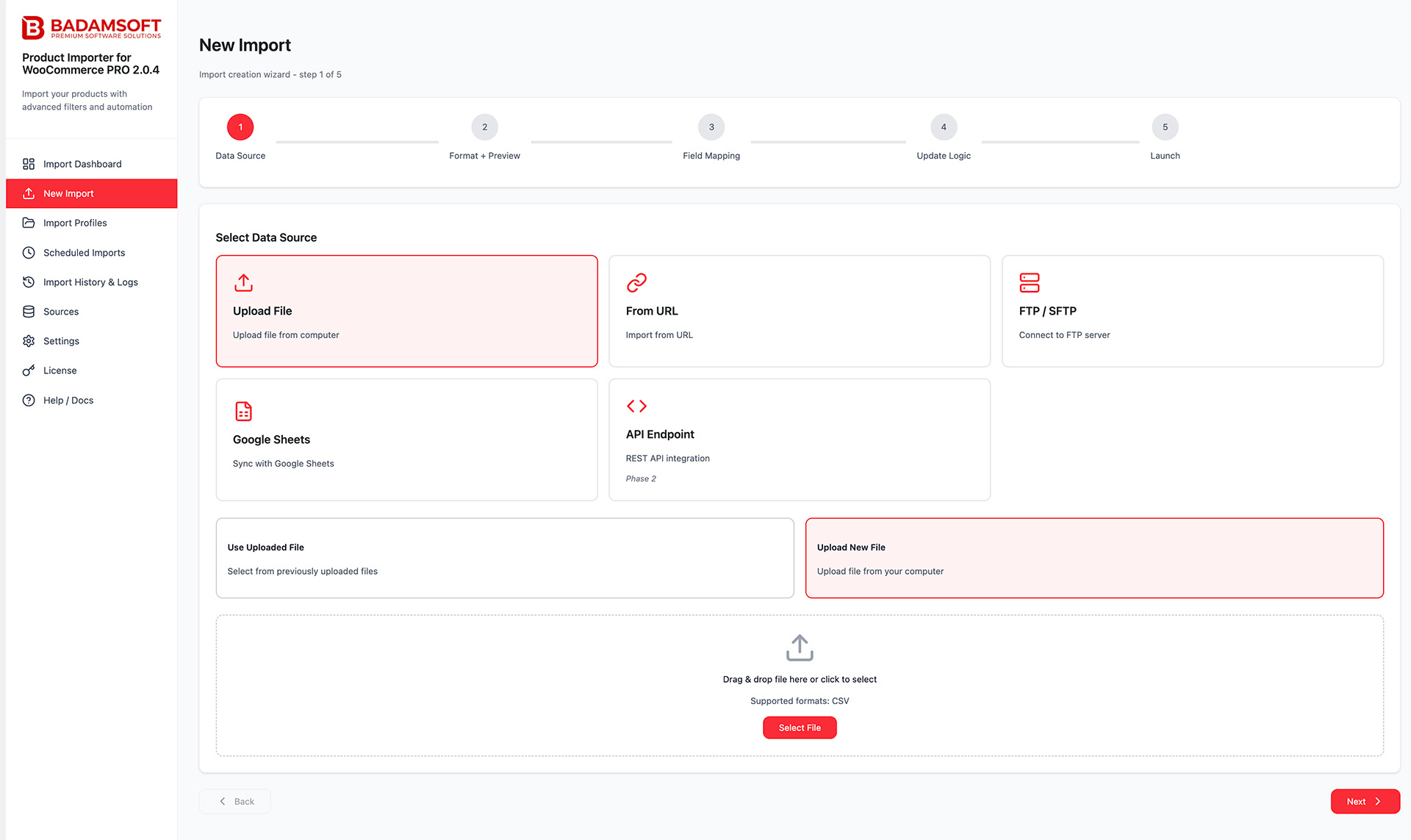Click the API Endpoint code brackets icon
The height and width of the screenshot is (840, 1411).
pos(636,406)
